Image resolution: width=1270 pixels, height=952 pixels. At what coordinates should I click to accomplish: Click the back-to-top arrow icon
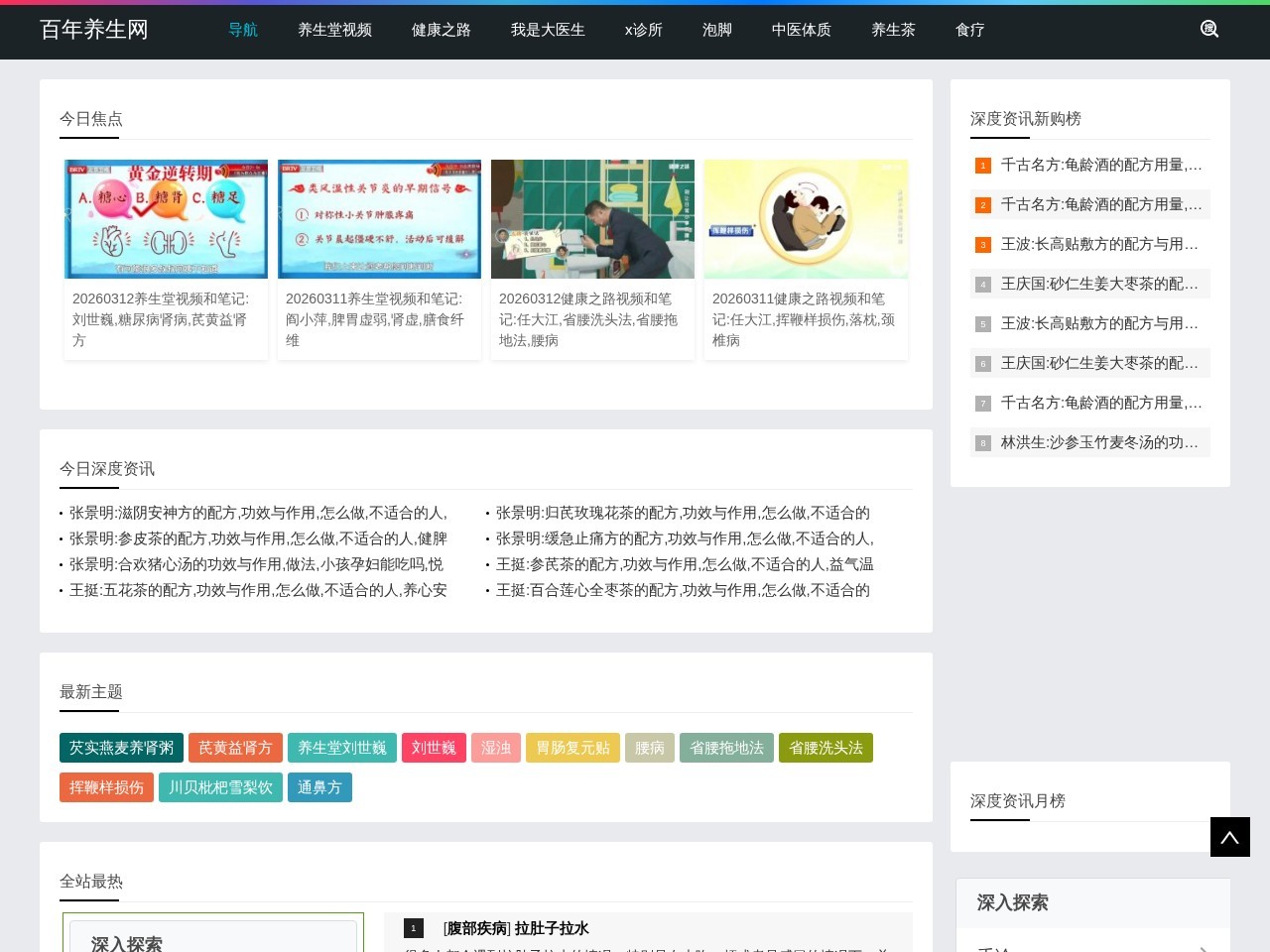[x=1229, y=836]
